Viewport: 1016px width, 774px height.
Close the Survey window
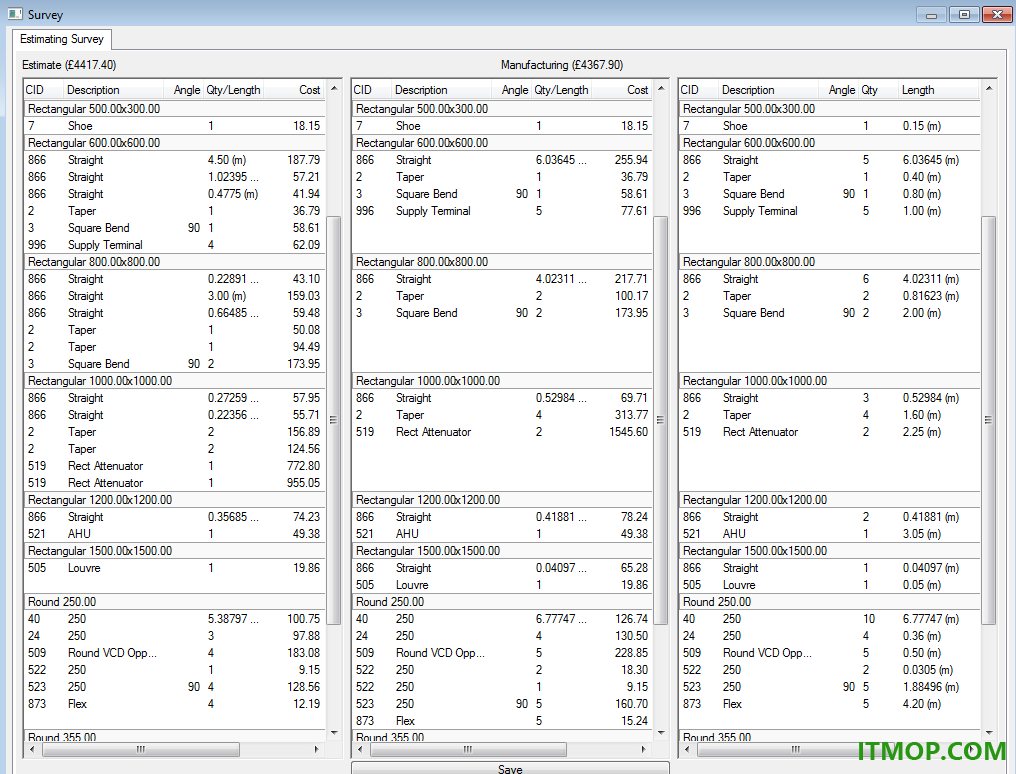point(997,15)
